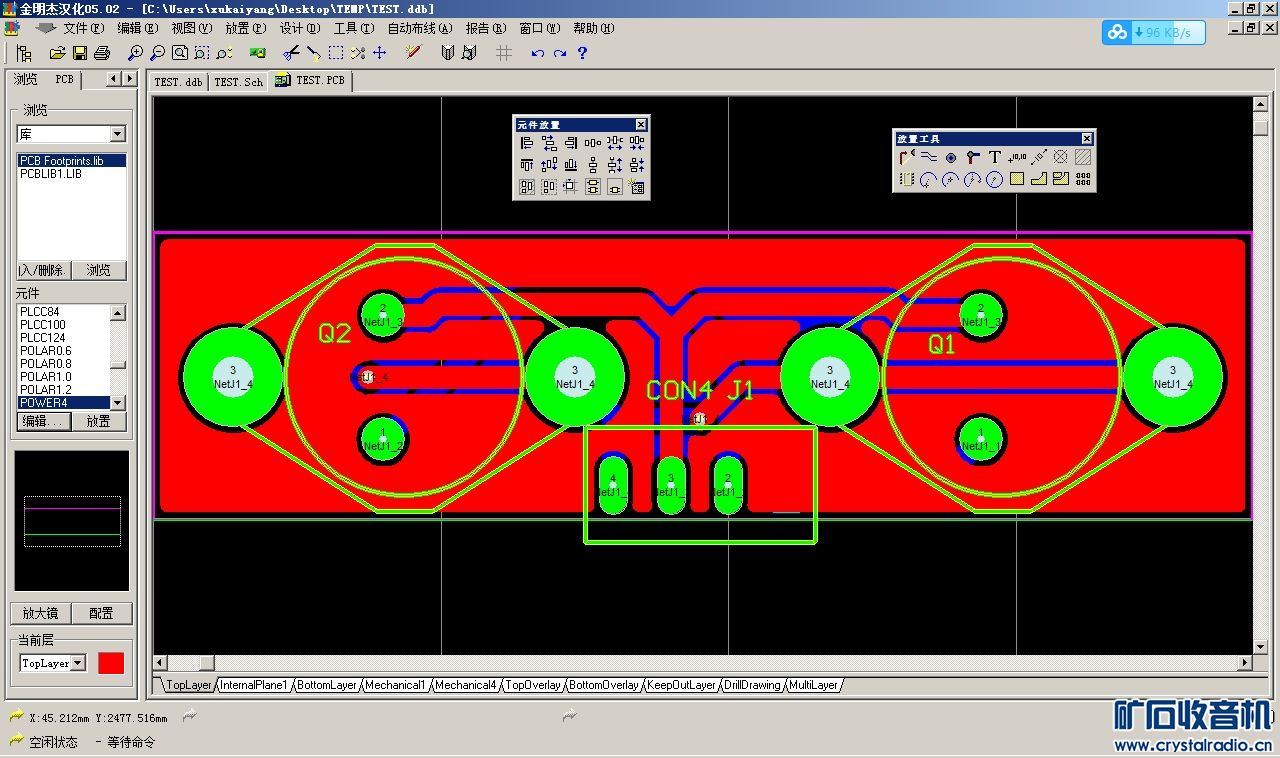Click the 放大镜 button
The width and height of the screenshot is (1280, 758).
pos(41,613)
